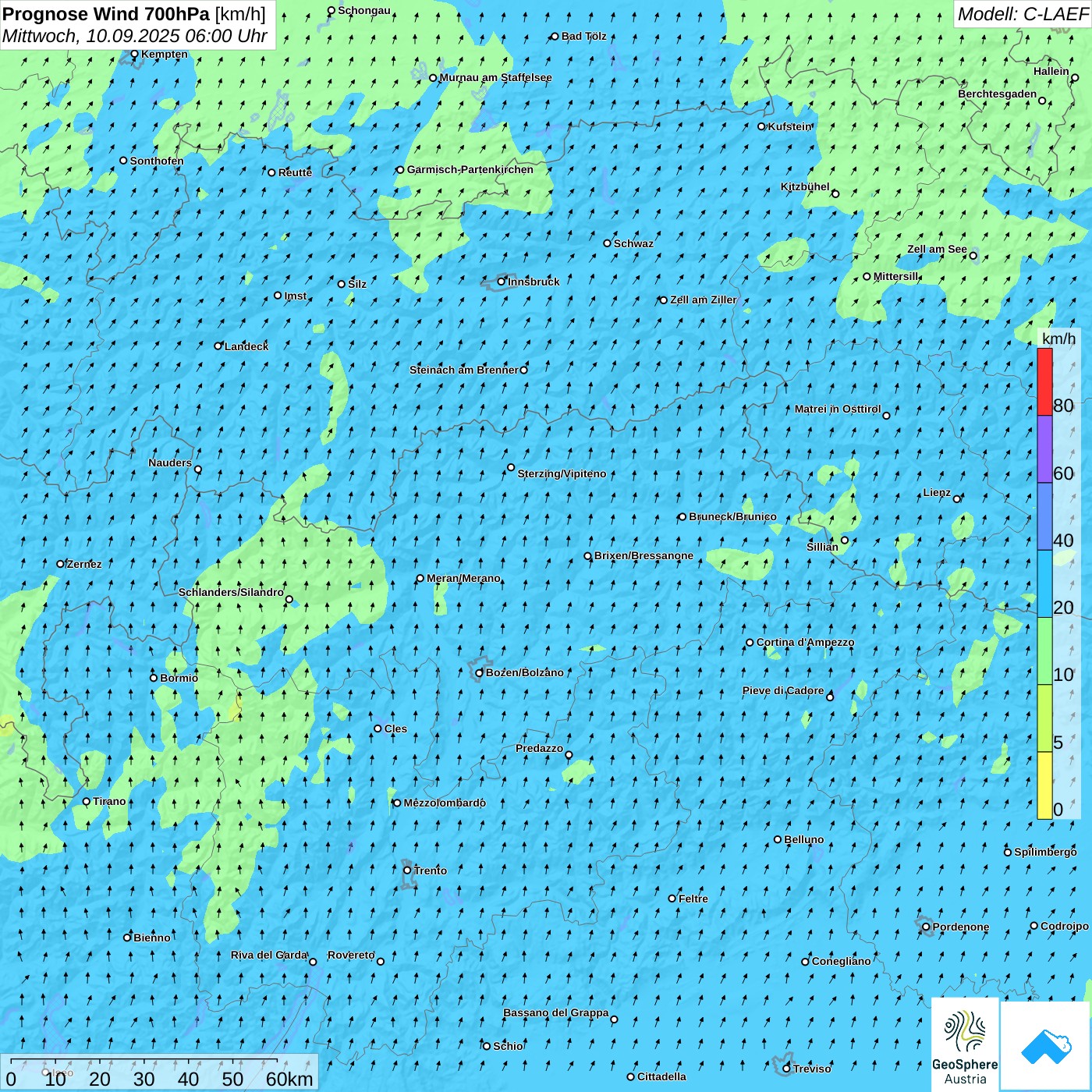This screenshot has width=1092, height=1092.
Task: Click the GeoSphere Austria logo
Action: (x=965, y=1044)
